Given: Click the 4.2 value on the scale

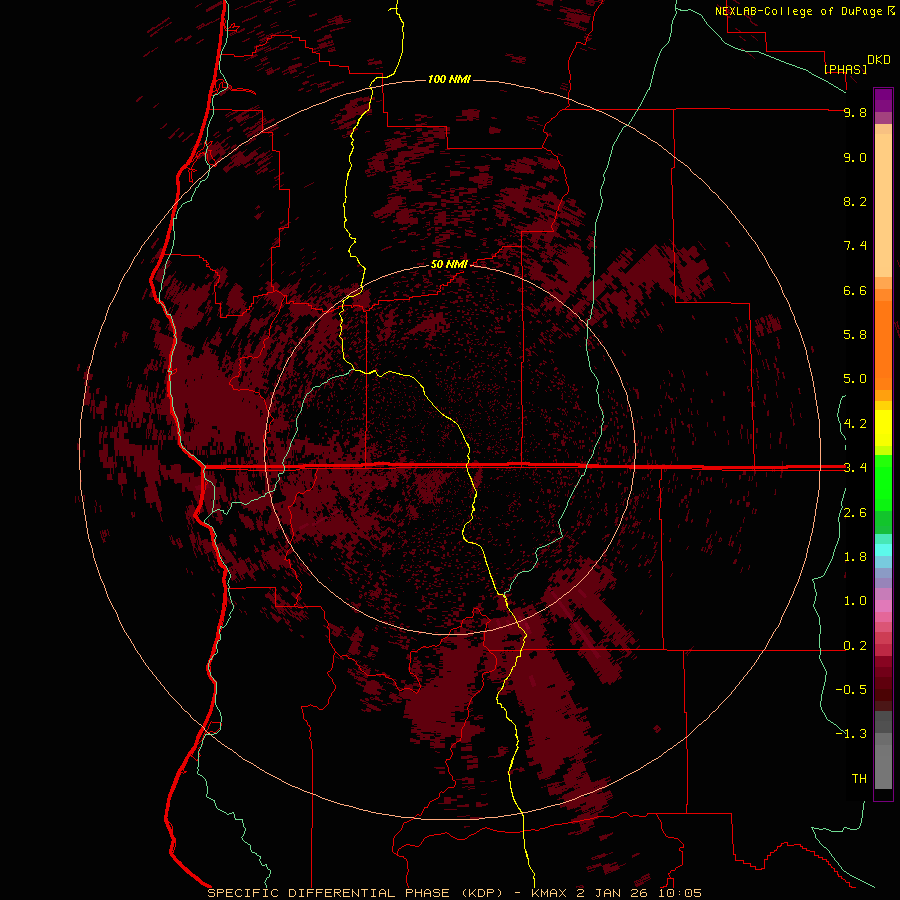Looking at the screenshot, I should point(855,424).
